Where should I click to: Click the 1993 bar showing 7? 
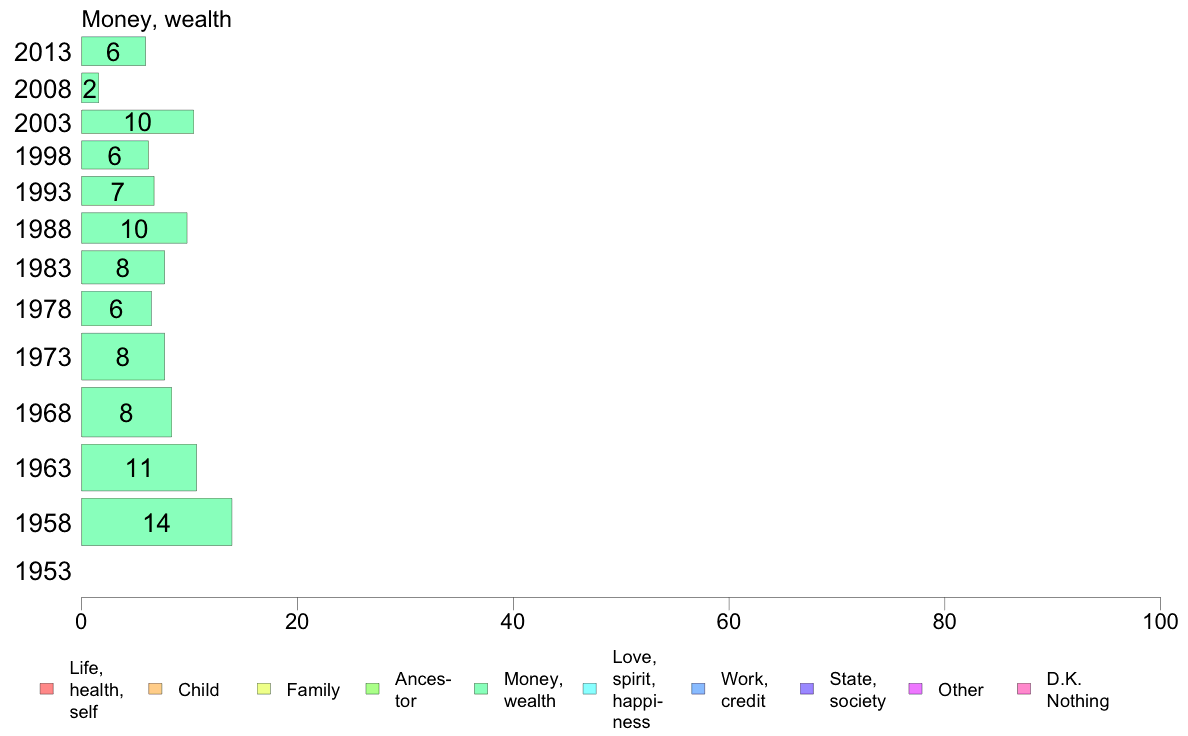point(117,191)
